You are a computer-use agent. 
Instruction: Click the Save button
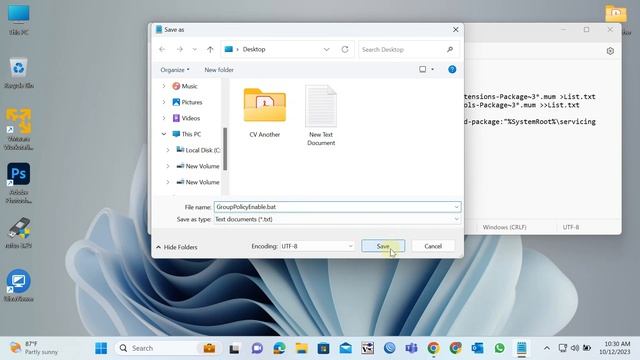(x=383, y=246)
